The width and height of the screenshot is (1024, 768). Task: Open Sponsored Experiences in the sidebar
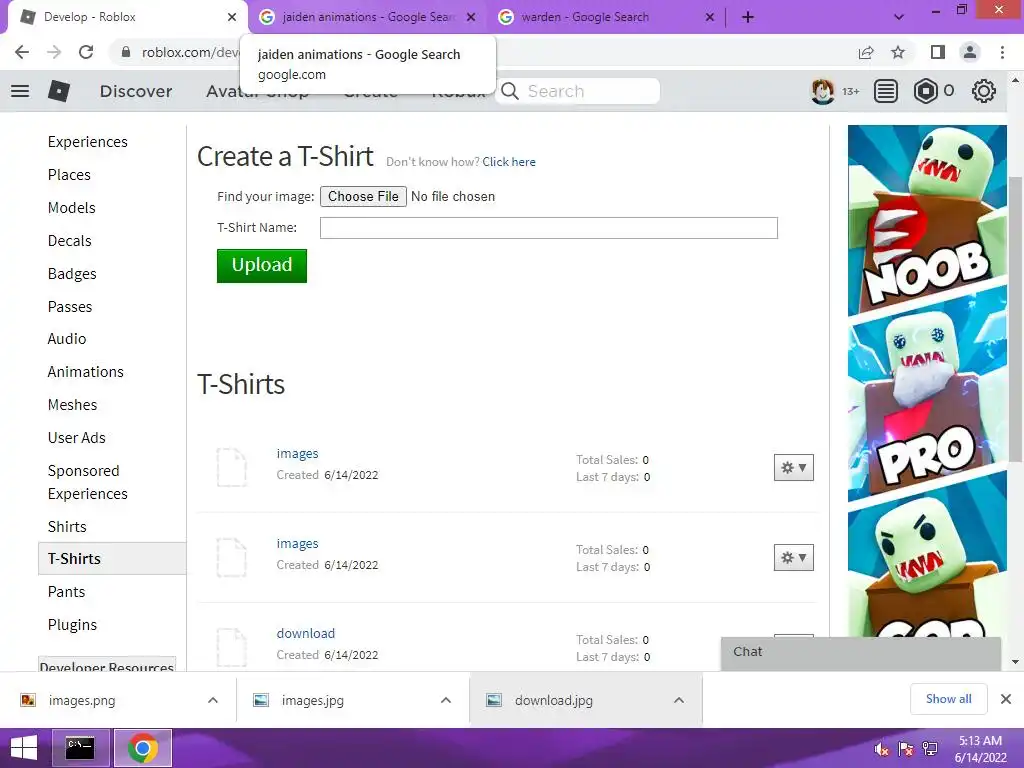point(88,482)
